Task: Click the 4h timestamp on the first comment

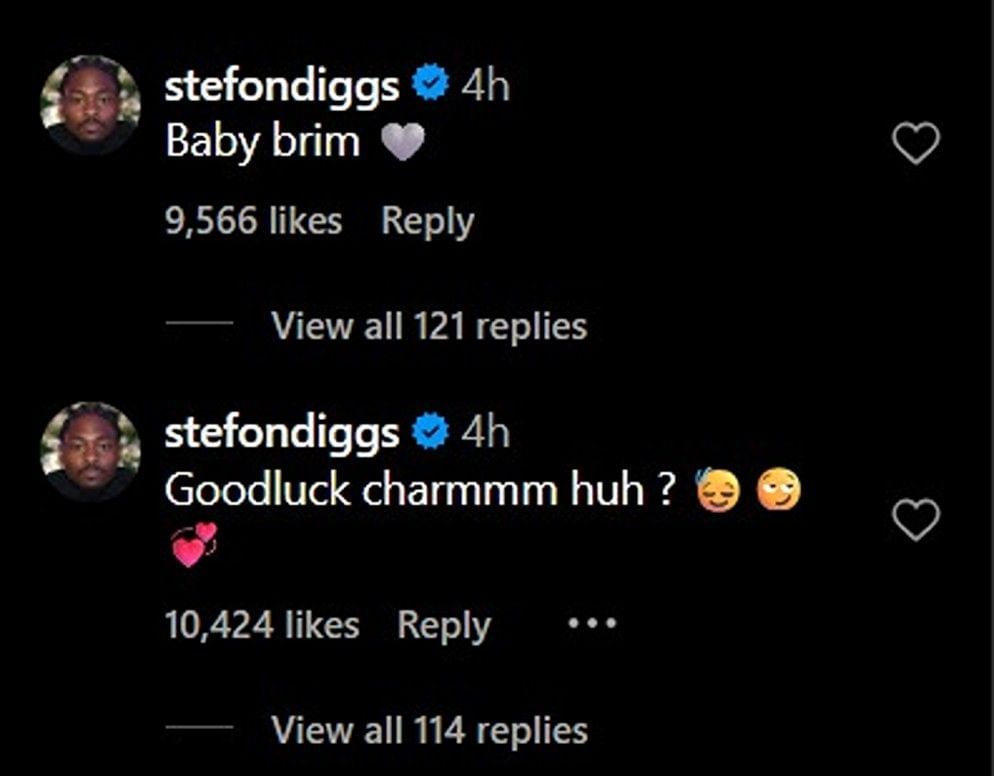Action: tap(486, 85)
